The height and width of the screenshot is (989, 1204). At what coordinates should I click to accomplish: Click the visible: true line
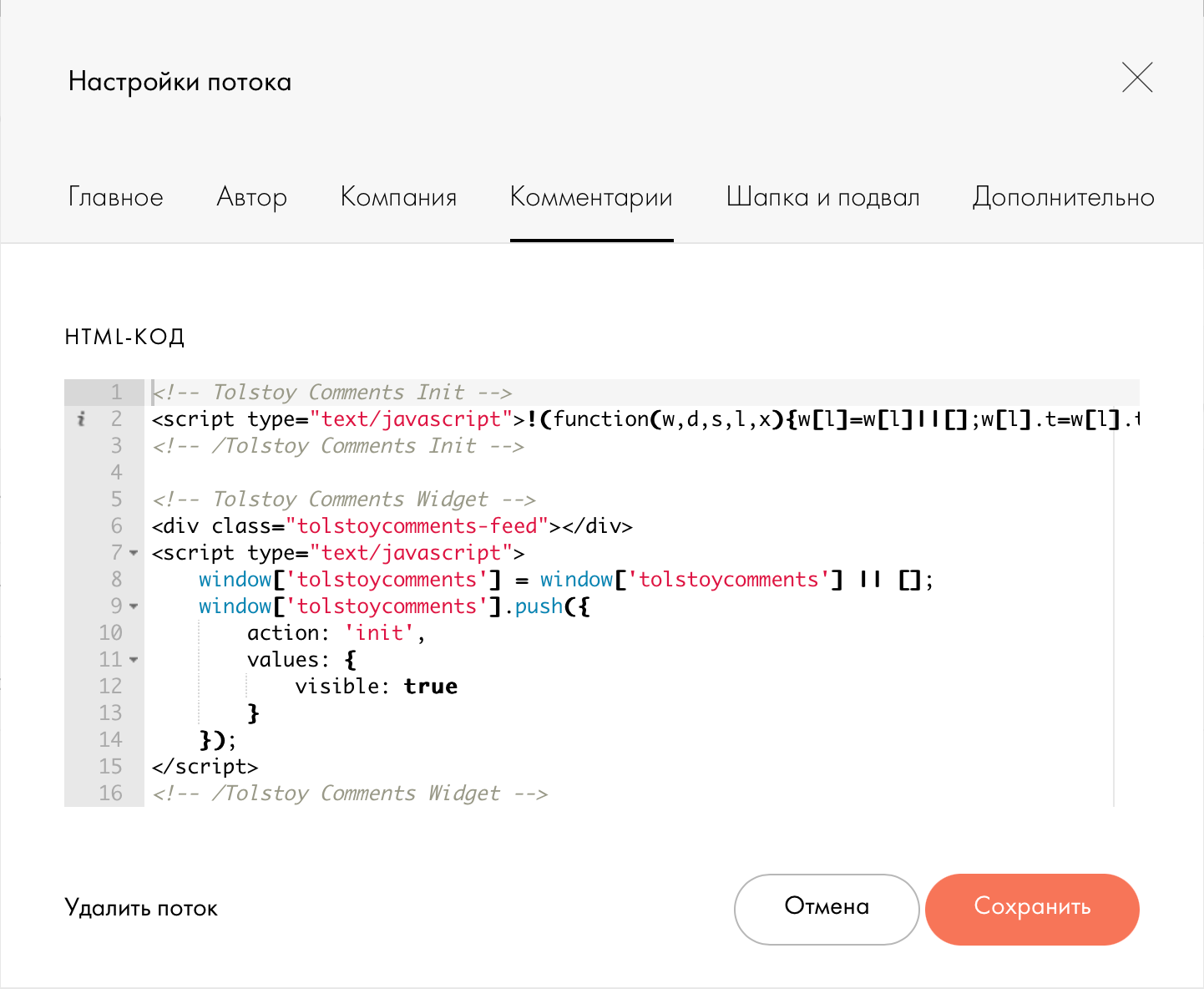tap(377, 687)
